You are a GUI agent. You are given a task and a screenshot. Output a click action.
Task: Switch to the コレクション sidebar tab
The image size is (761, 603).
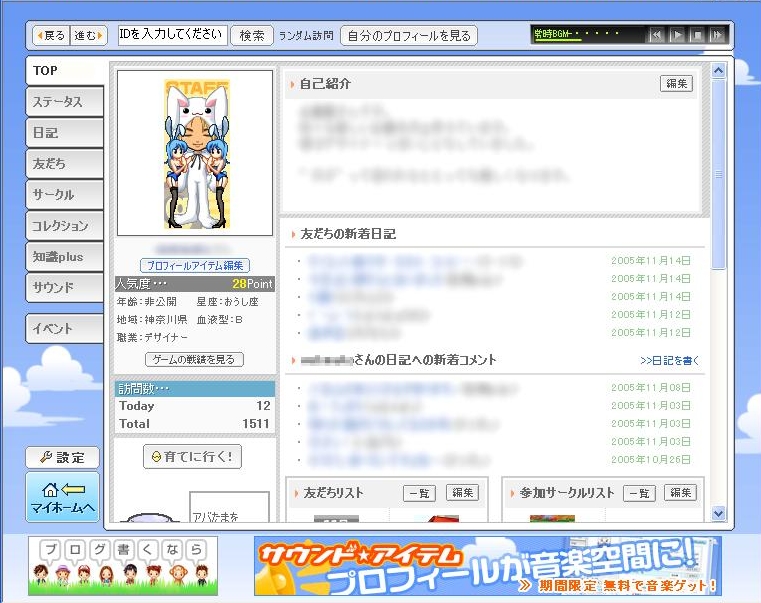click(x=63, y=225)
